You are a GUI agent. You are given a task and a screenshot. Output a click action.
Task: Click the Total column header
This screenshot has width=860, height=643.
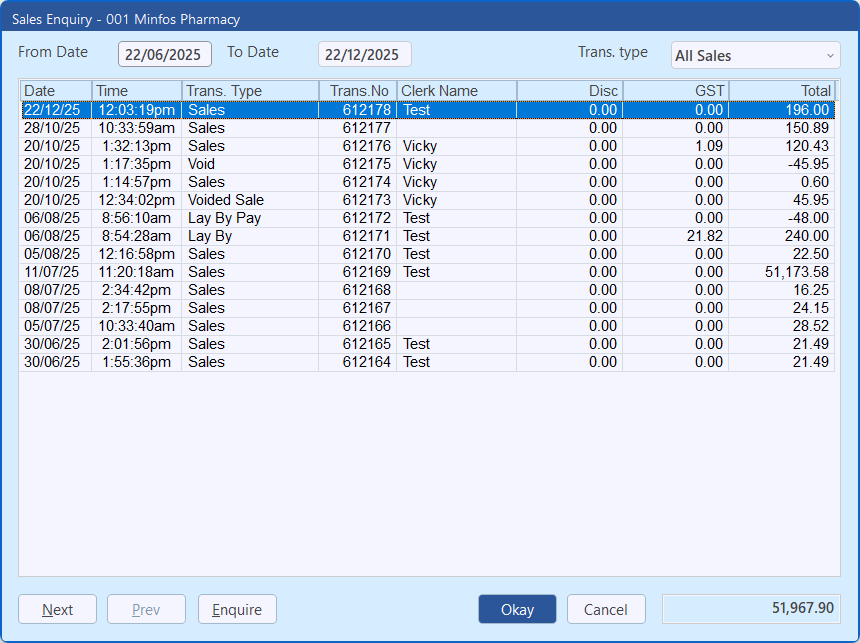click(x=781, y=91)
